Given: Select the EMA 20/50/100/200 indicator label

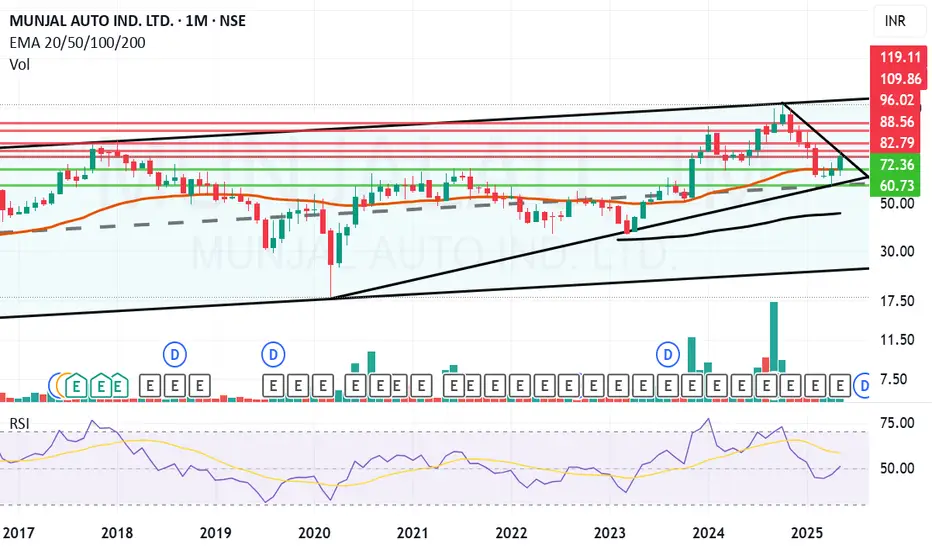Looking at the screenshot, I should tap(77, 43).
